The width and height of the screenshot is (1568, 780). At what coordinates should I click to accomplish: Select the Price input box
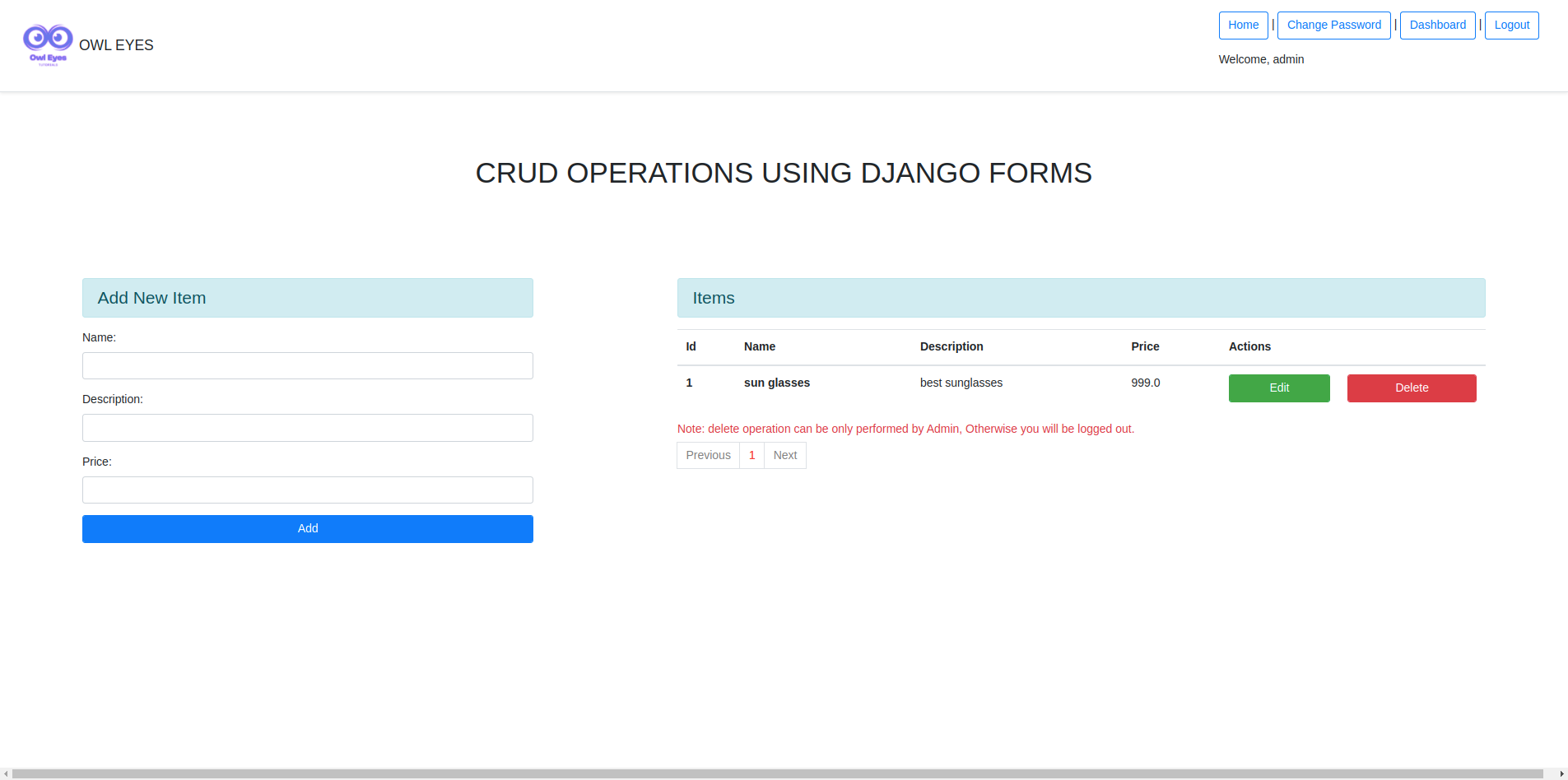click(307, 490)
